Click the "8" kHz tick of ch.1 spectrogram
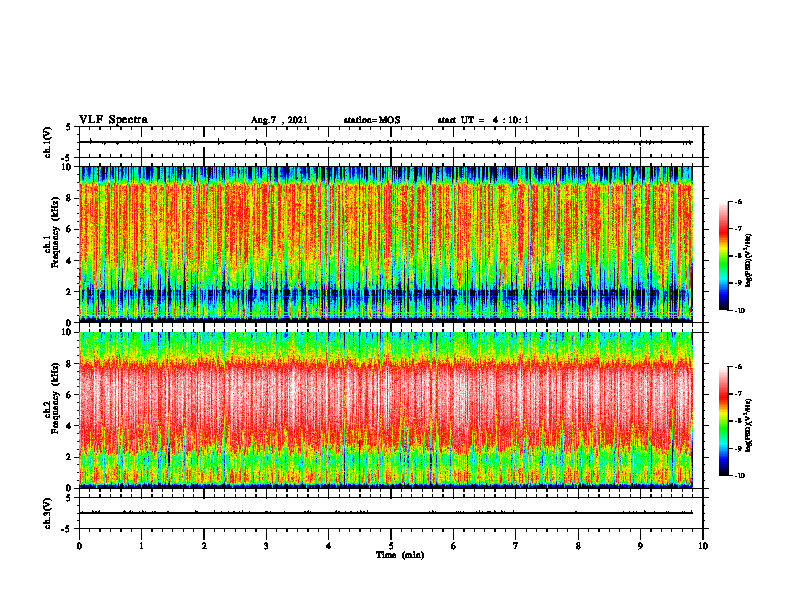This screenshot has height=612, width=792. 70,198
